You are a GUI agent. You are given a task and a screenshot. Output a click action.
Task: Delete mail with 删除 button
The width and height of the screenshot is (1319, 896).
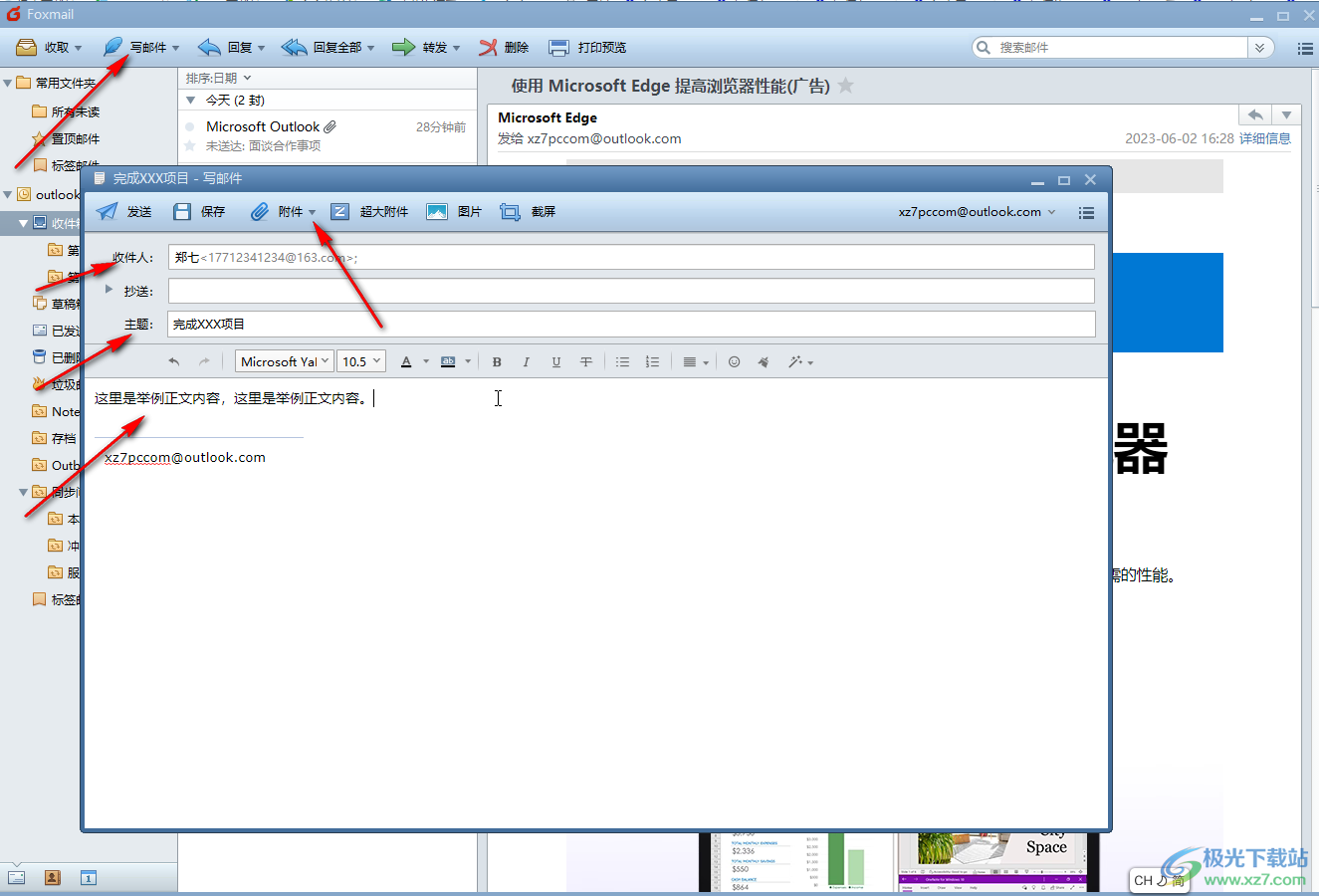click(504, 48)
